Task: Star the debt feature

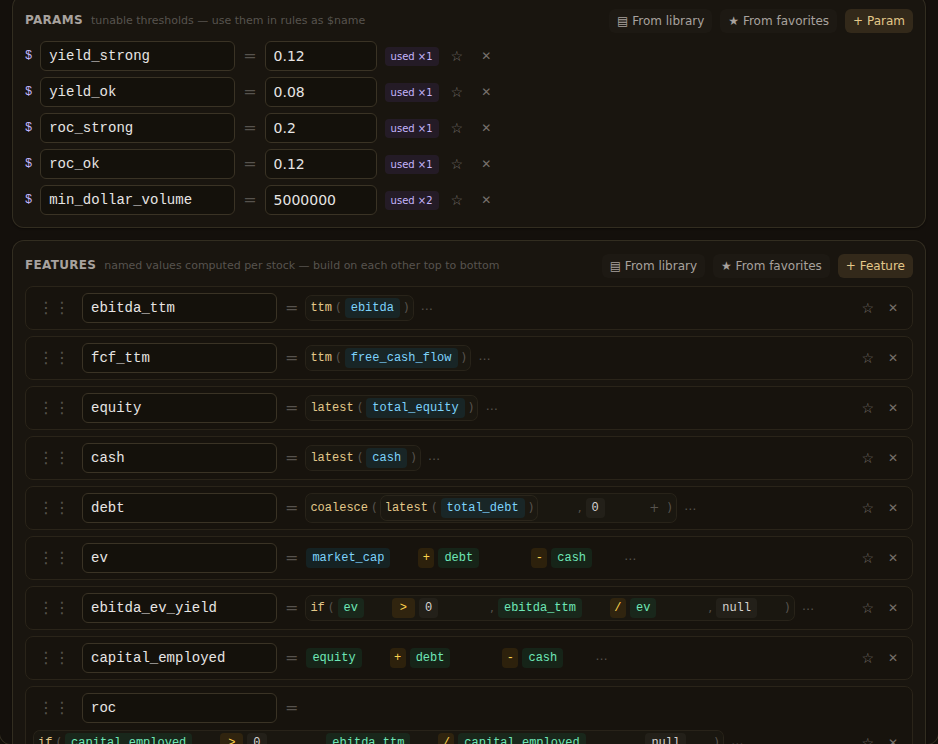Action: [867, 508]
